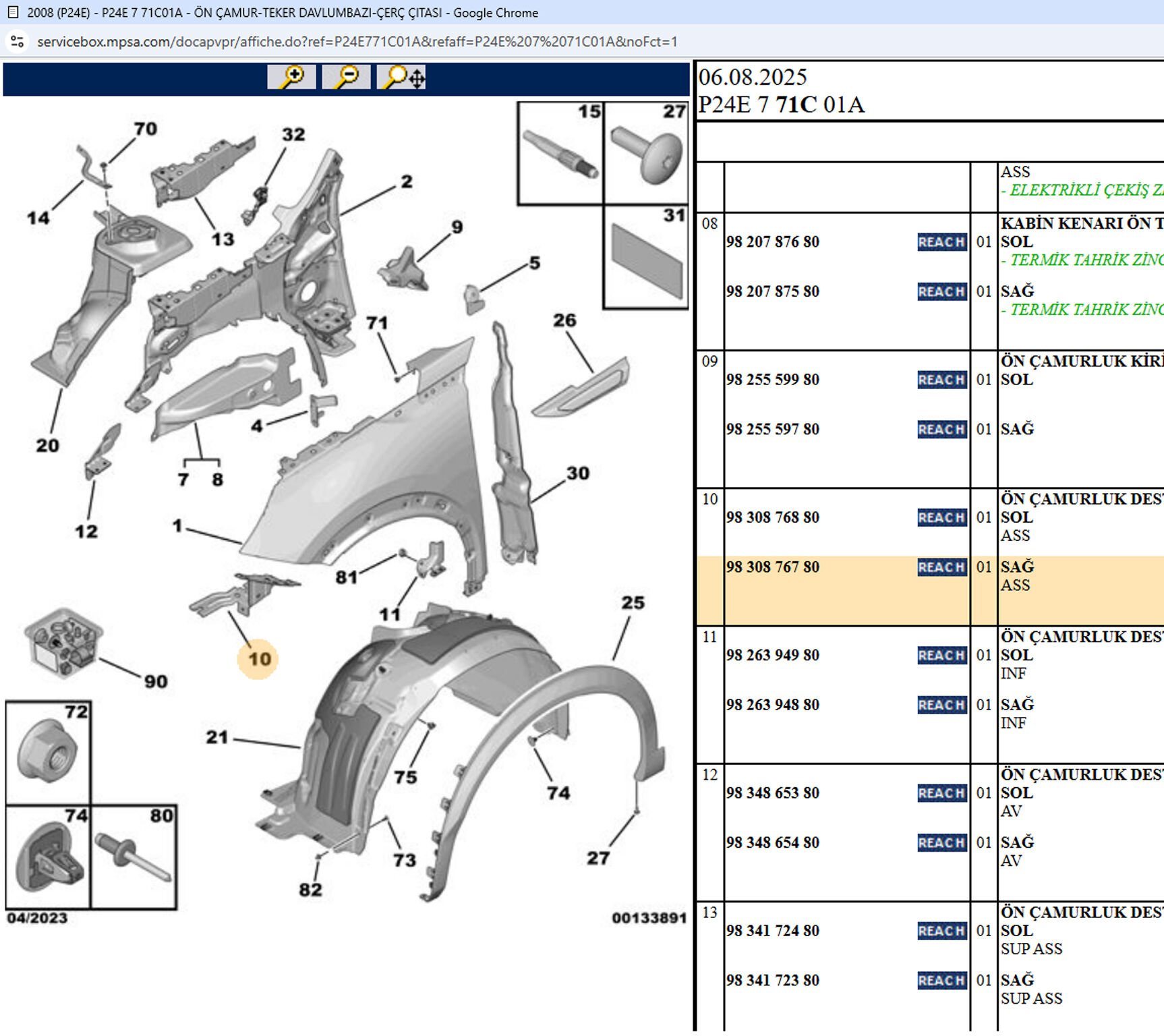The width and height of the screenshot is (1164, 1036).
Task: Click callout number 25 on wheel arch trim
Action: coord(633,603)
